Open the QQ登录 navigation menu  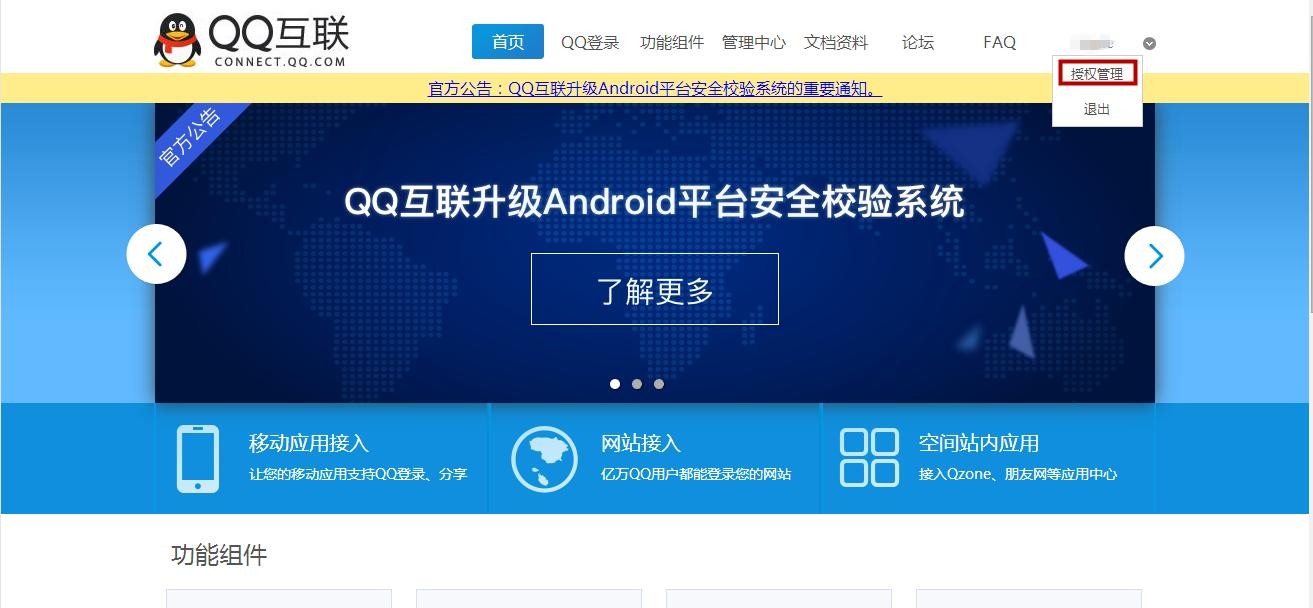tap(590, 42)
